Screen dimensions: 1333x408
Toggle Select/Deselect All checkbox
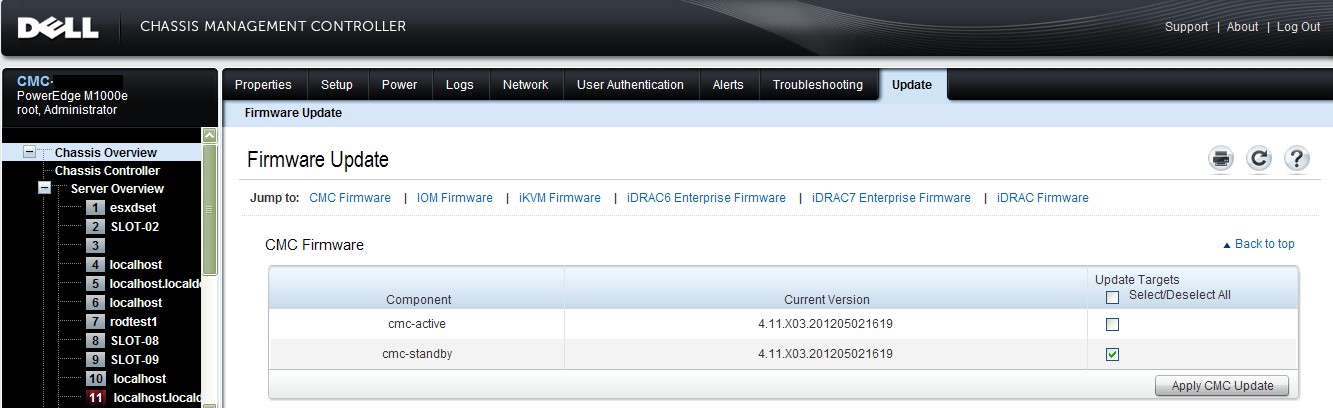tap(1112, 297)
